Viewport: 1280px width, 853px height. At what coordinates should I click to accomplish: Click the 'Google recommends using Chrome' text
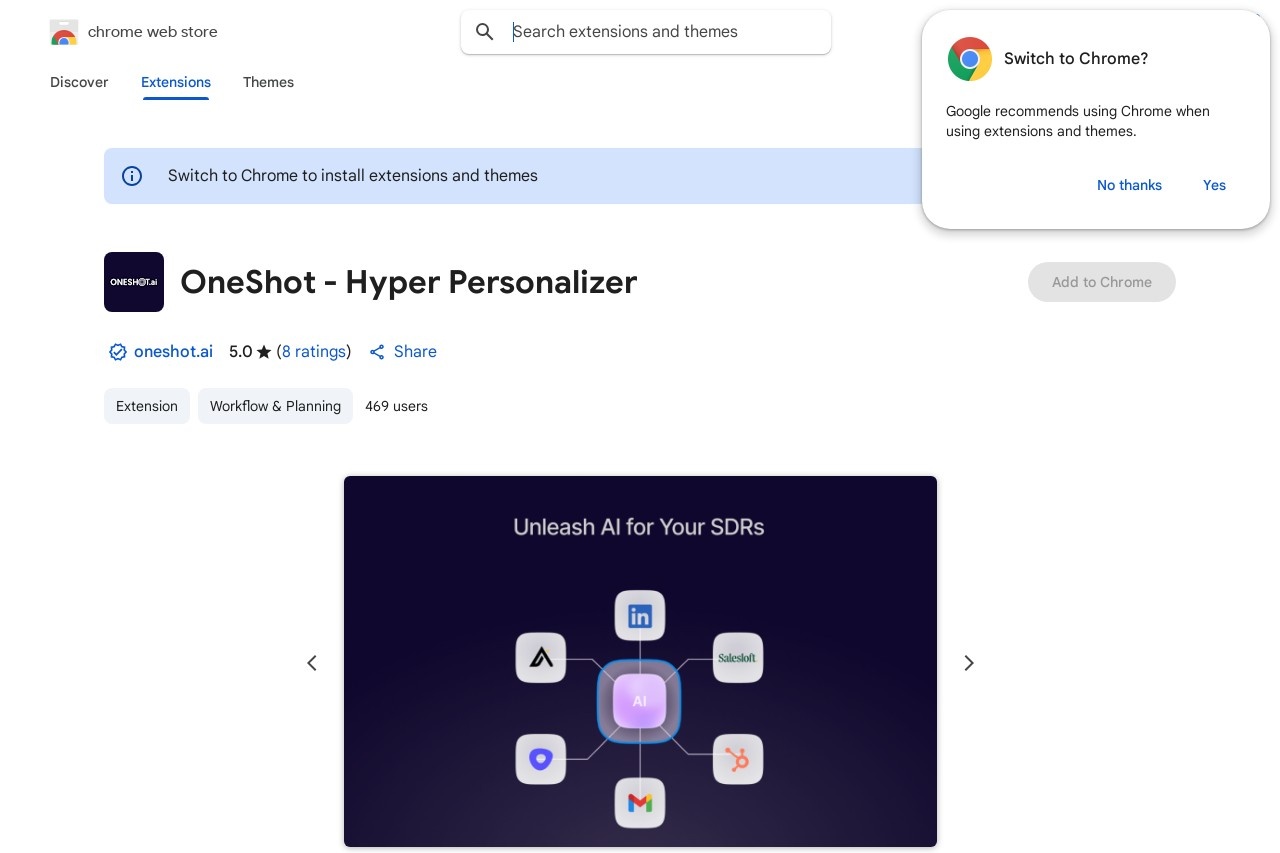(1078, 121)
